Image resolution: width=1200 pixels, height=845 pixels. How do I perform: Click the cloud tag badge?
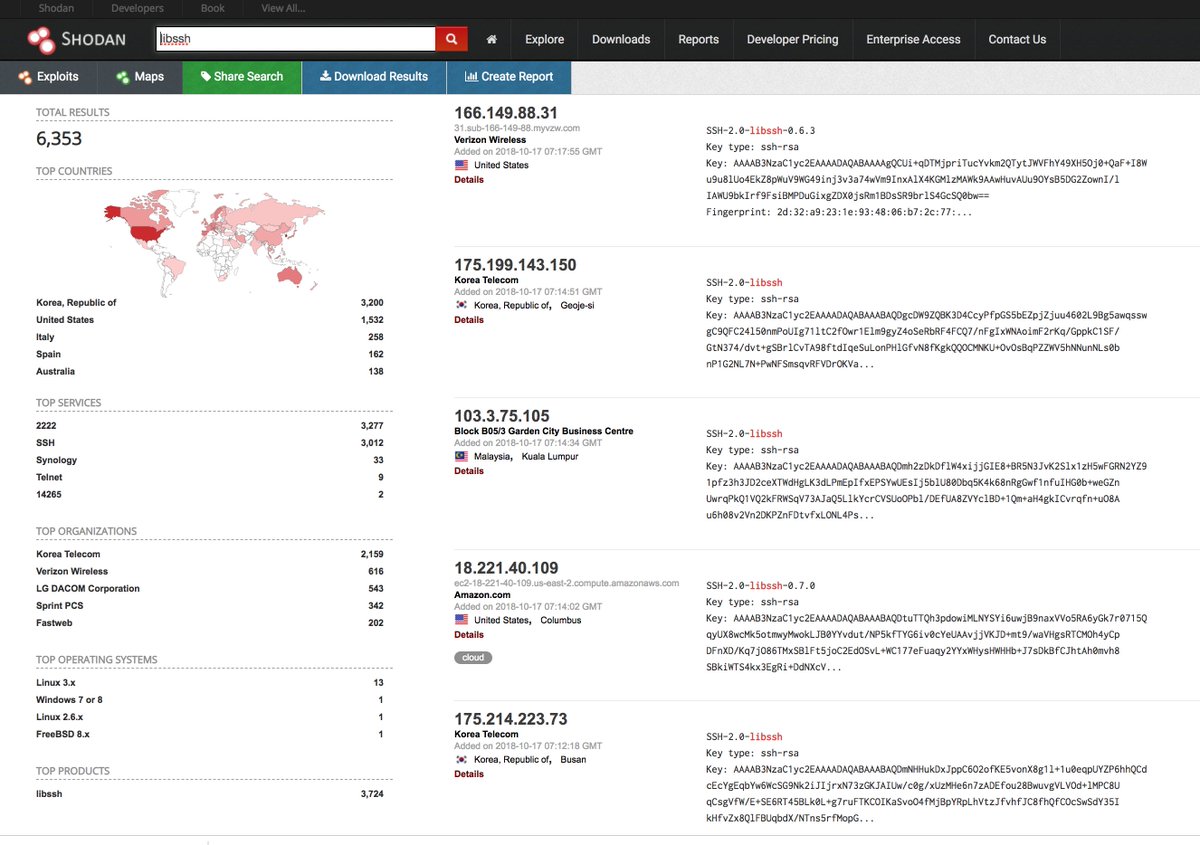[x=473, y=658]
